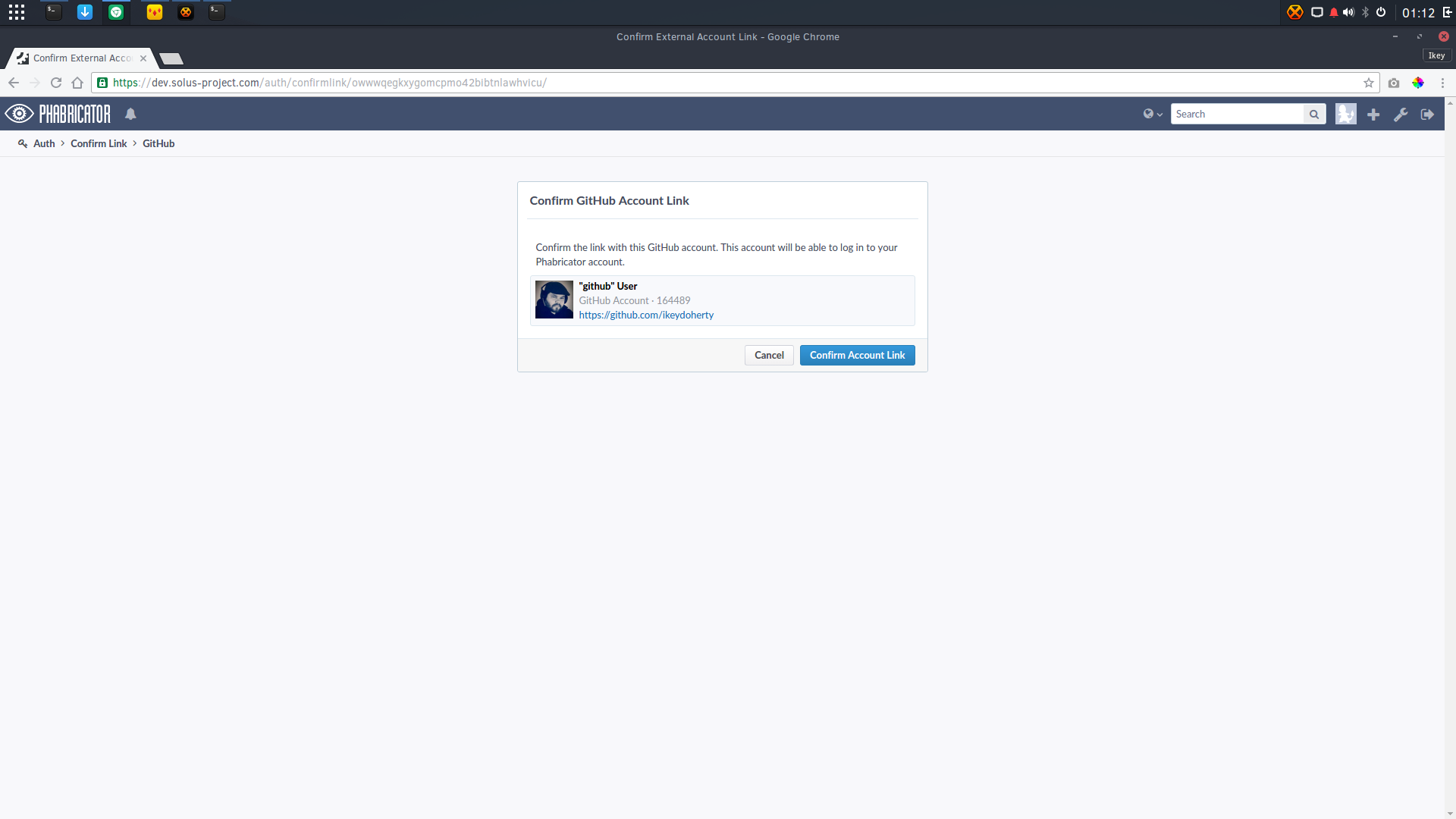1456x819 pixels.
Task: Open the power tray icon
Action: tap(1381, 12)
